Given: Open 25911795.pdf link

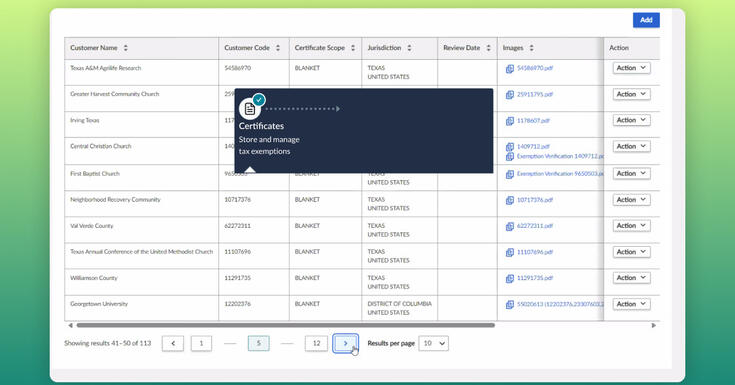Looking at the screenshot, I should click(535, 94).
